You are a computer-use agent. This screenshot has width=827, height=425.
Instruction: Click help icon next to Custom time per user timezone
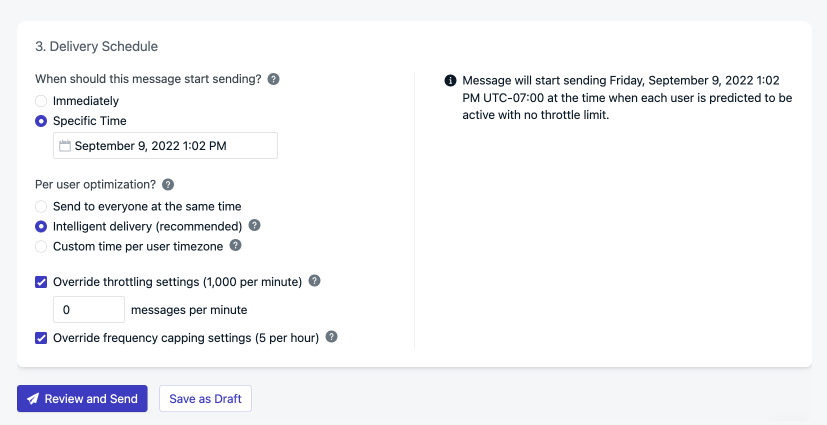click(235, 245)
